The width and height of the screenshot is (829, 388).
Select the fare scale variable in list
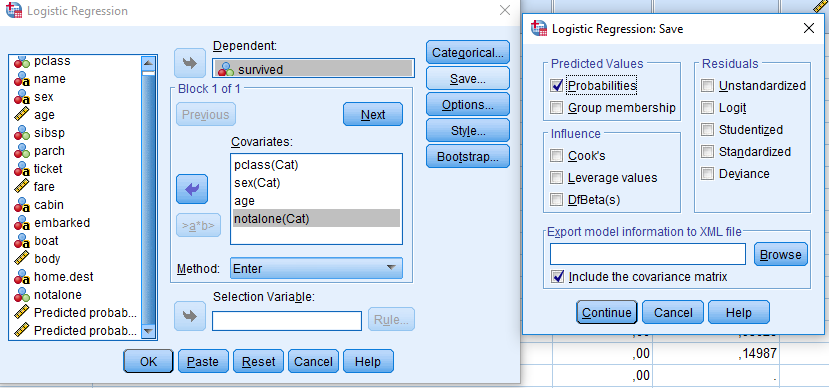[x=44, y=187]
